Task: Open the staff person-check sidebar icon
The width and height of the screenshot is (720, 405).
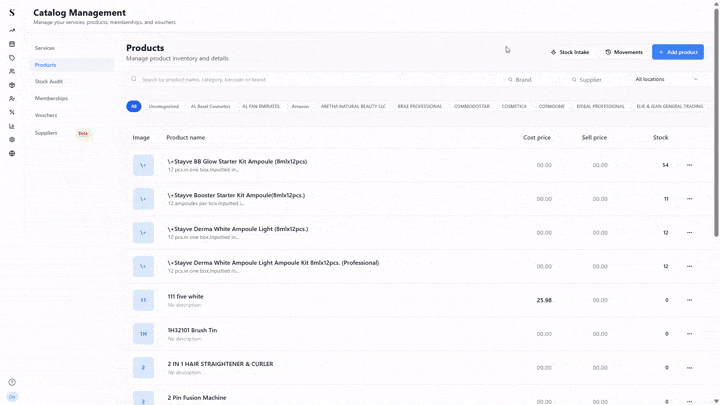Action: pyautogui.click(x=12, y=98)
